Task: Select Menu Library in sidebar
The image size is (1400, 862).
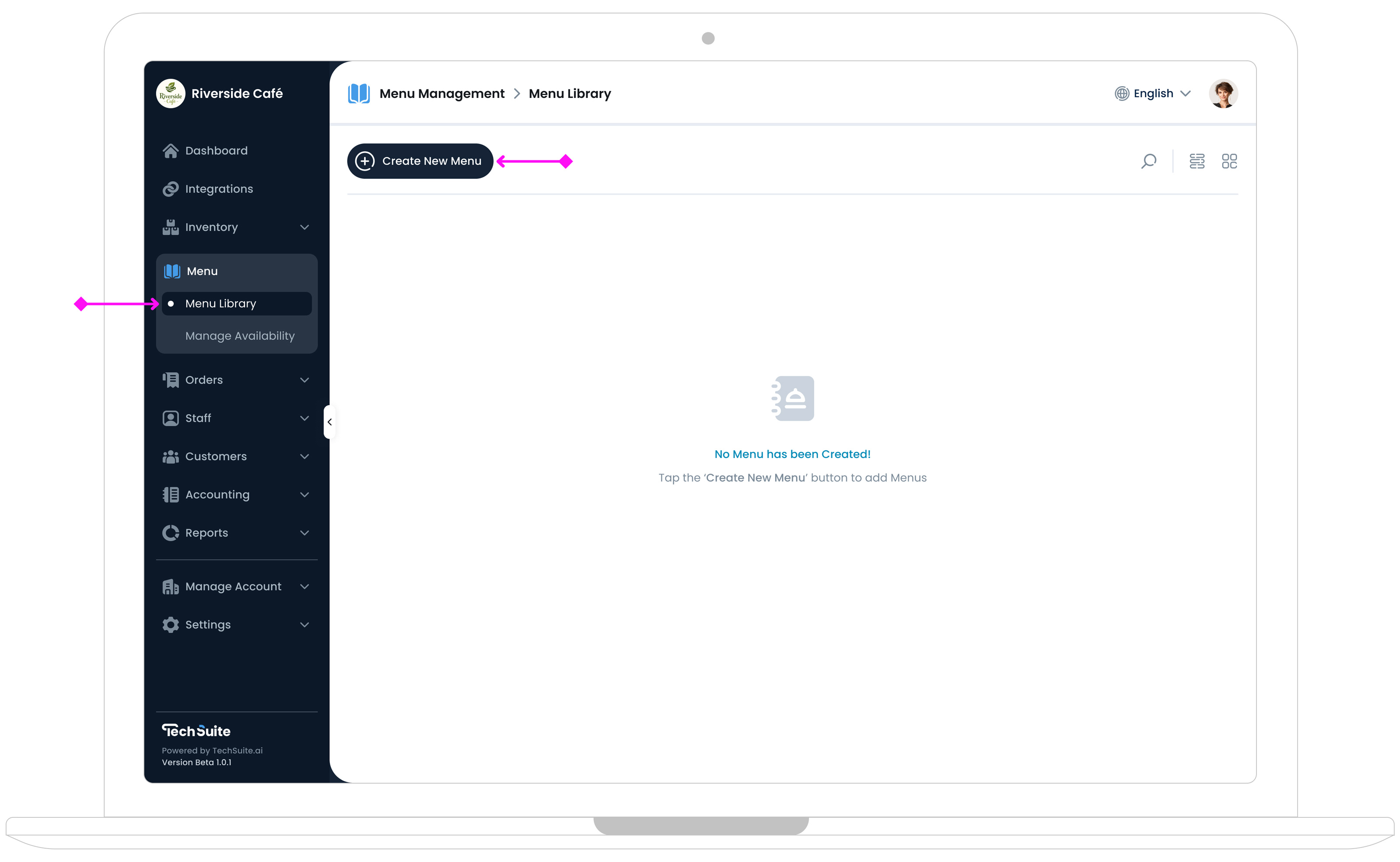Action: click(220, 304)
